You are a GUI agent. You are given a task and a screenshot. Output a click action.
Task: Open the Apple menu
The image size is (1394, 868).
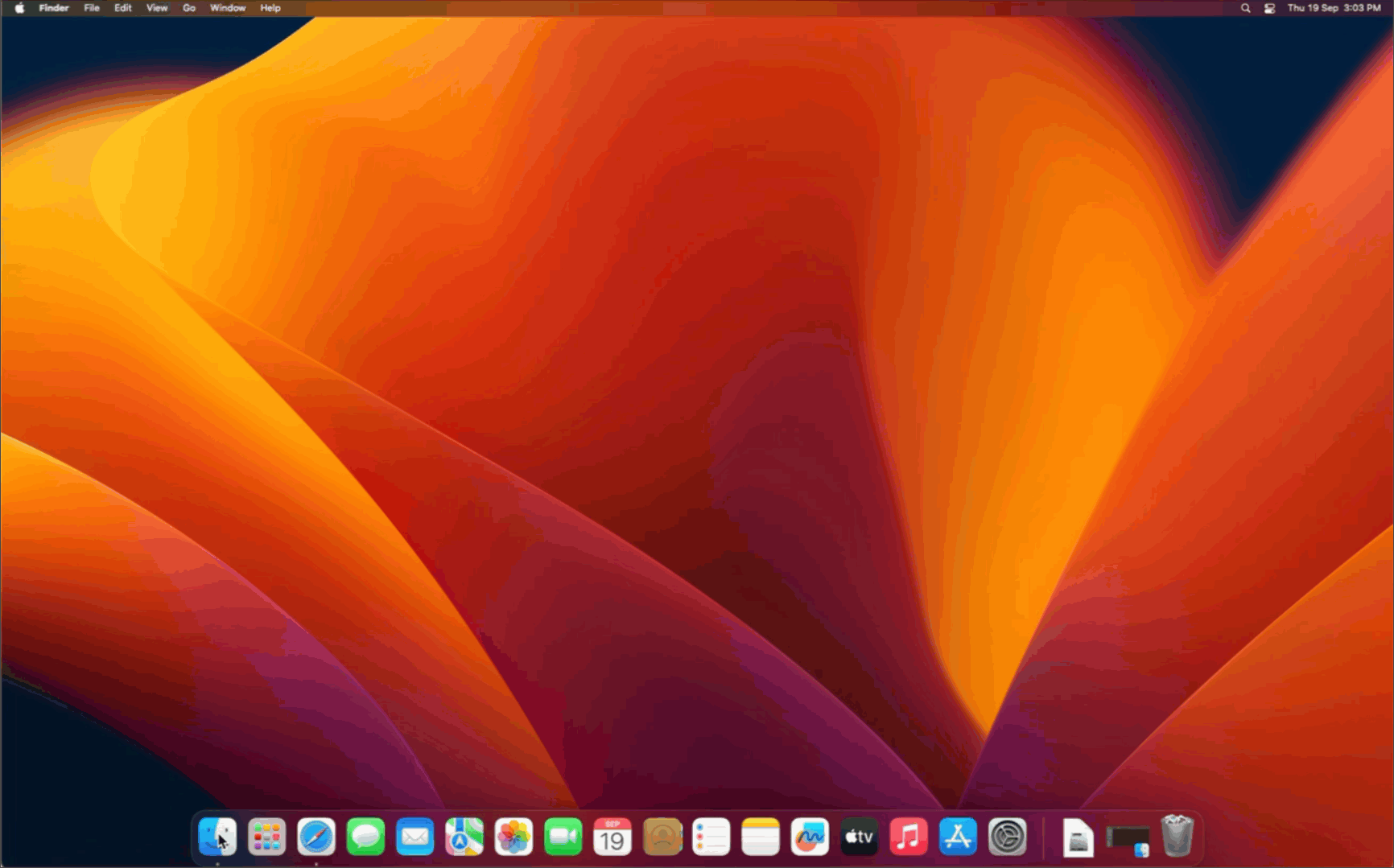click(x=19, y=8)
